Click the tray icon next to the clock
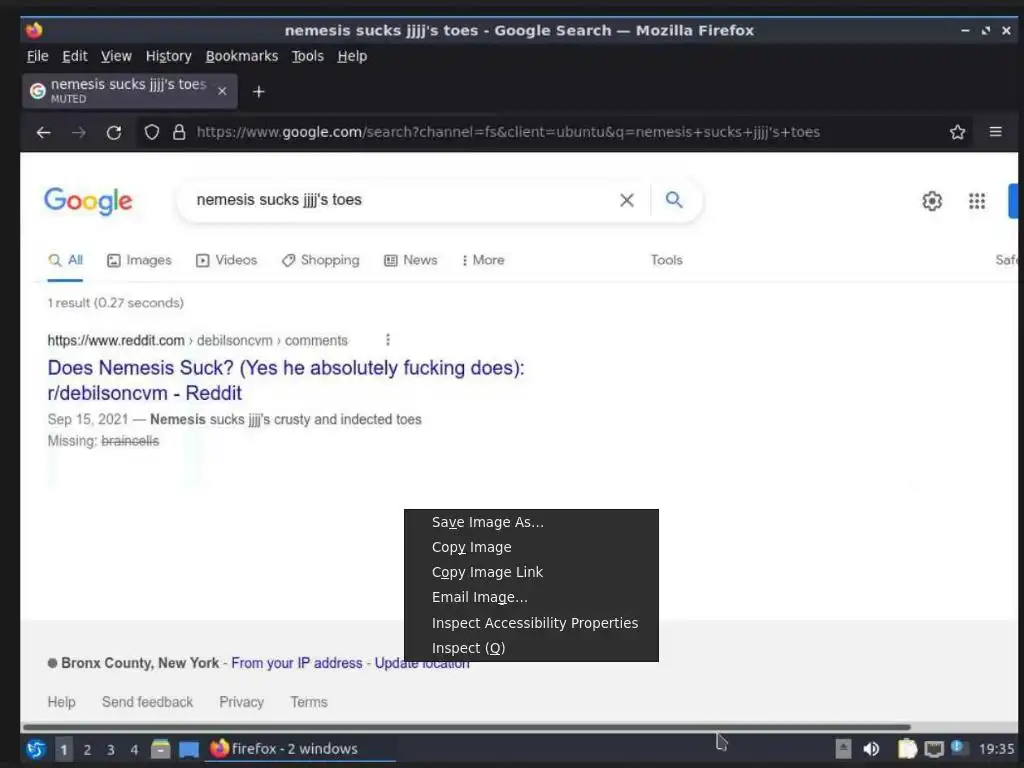Viewport: 1024px width, 768px height. click(x=959, y=747)
